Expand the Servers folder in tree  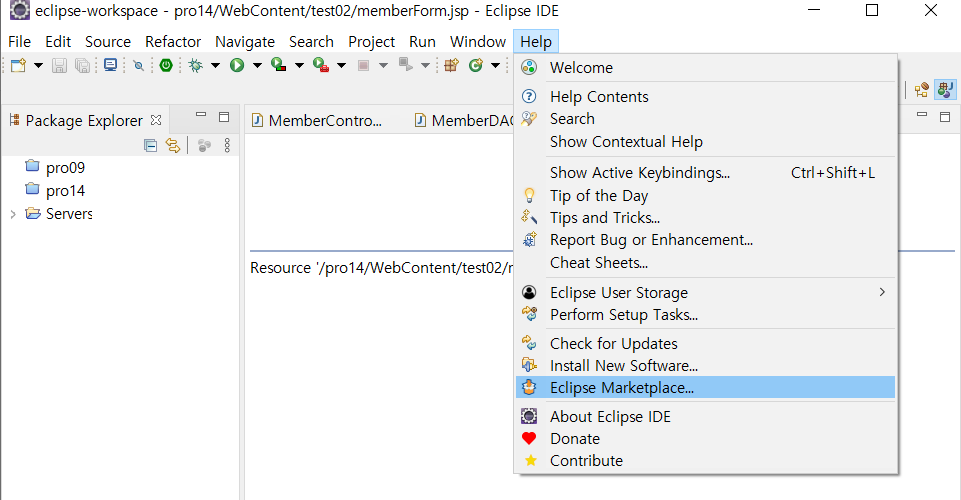13,214
